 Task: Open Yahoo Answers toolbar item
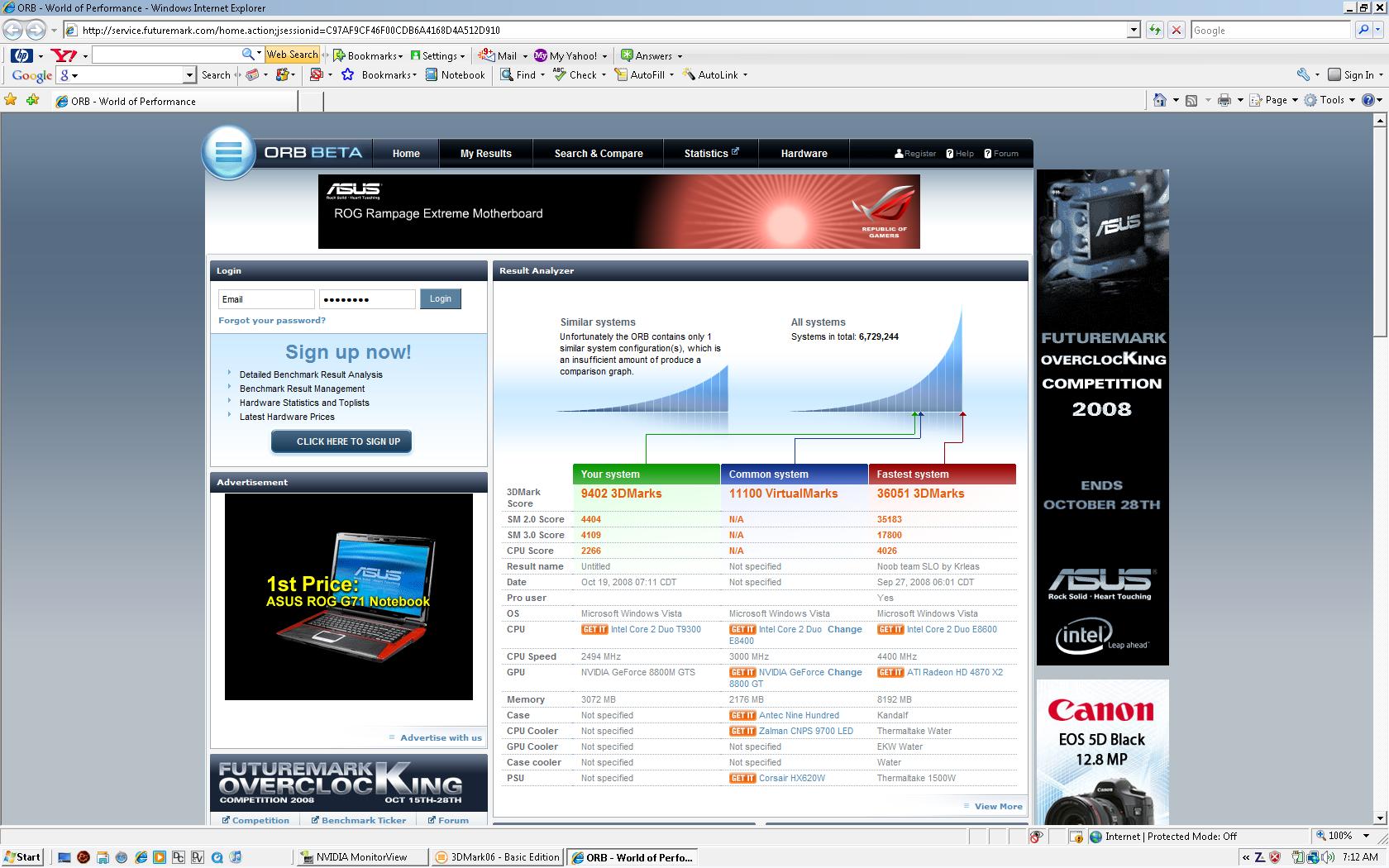(x=647, y=55)
